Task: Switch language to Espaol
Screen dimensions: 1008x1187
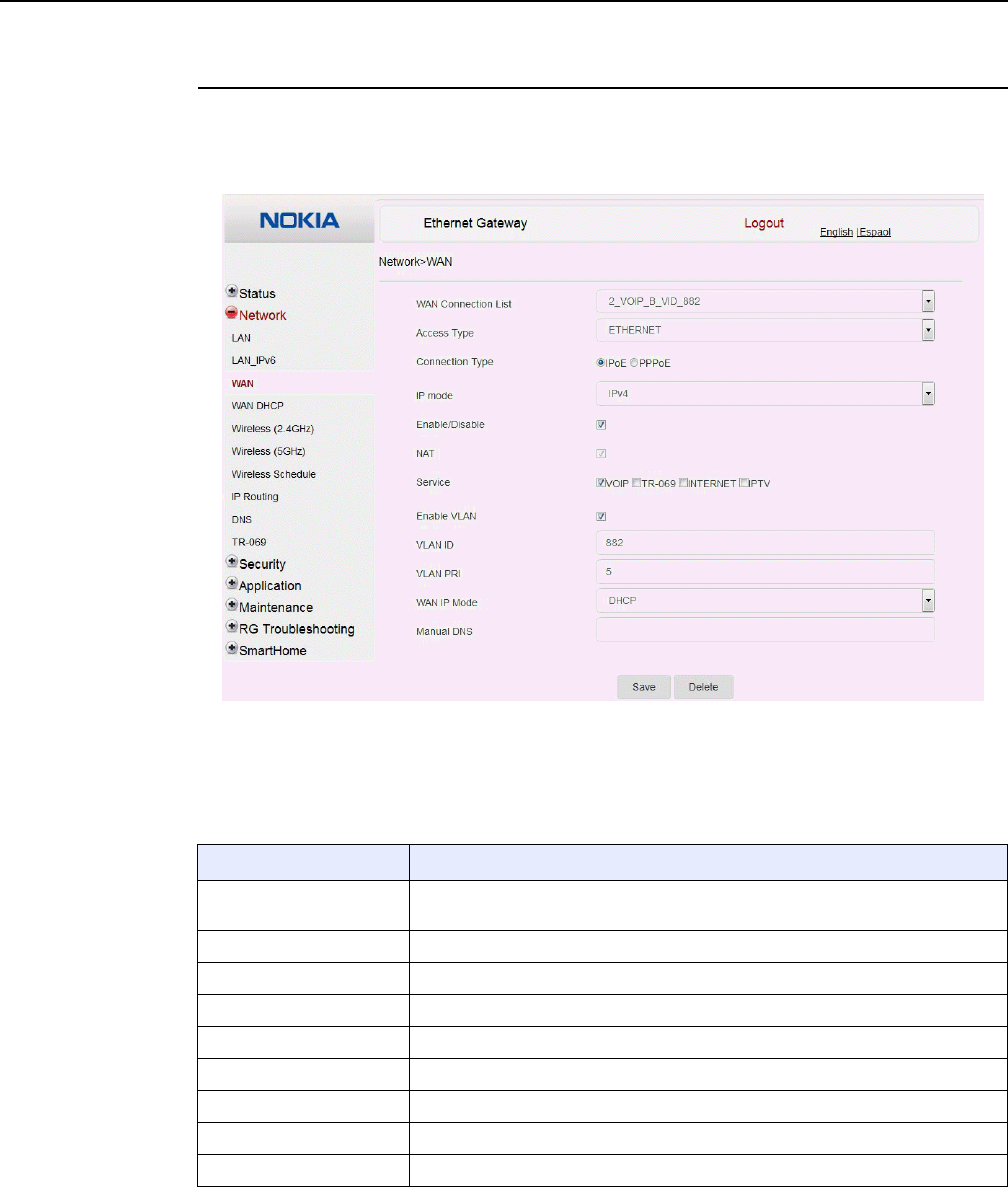Action: [x=875, y=232]
